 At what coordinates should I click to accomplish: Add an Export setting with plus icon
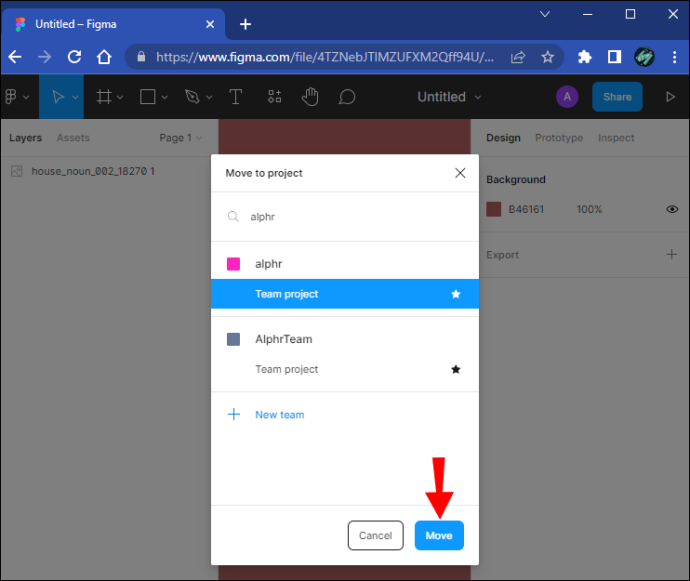pyautogui.click(x=672, y=254)
